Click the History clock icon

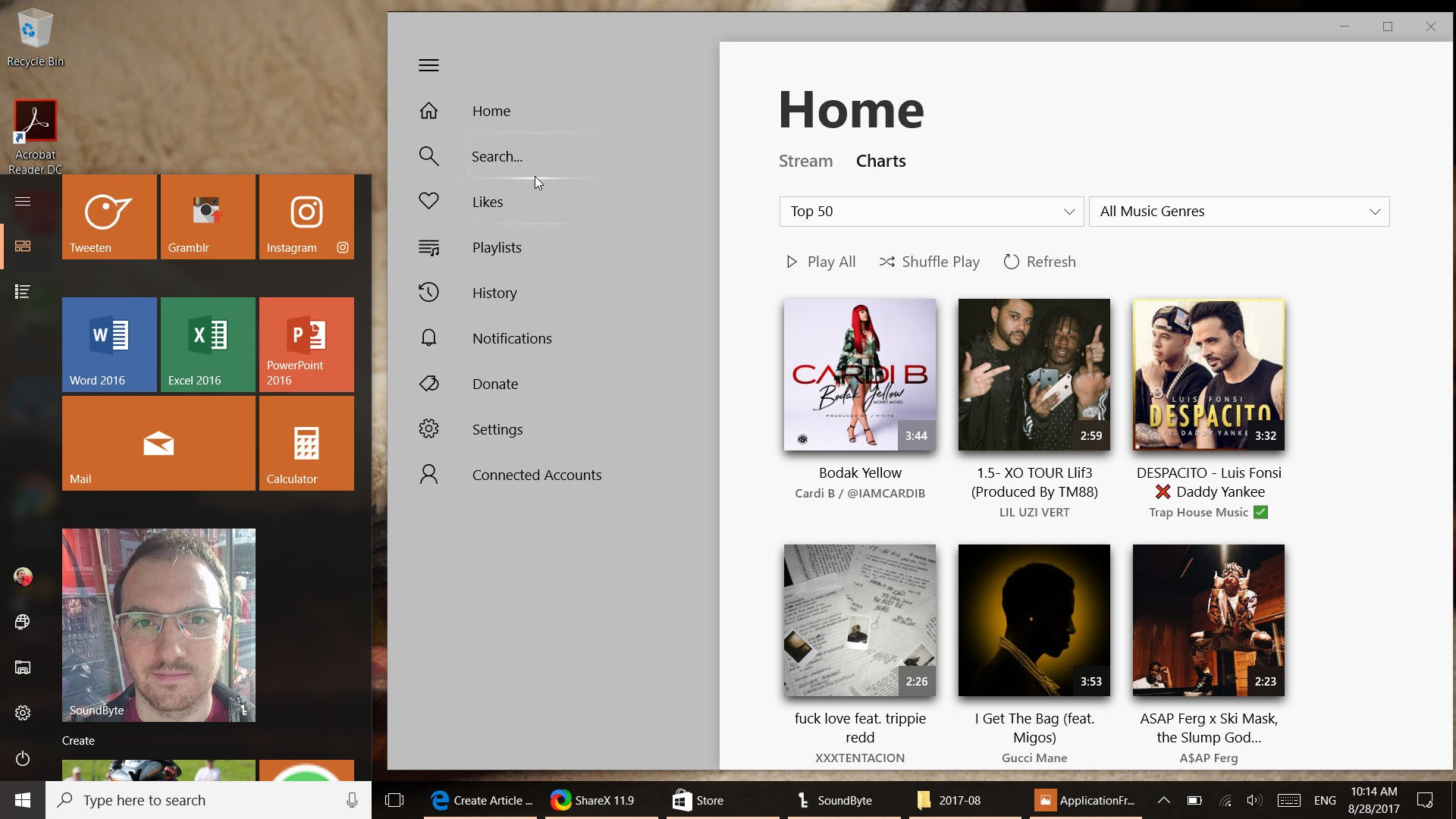coord(428,293)
